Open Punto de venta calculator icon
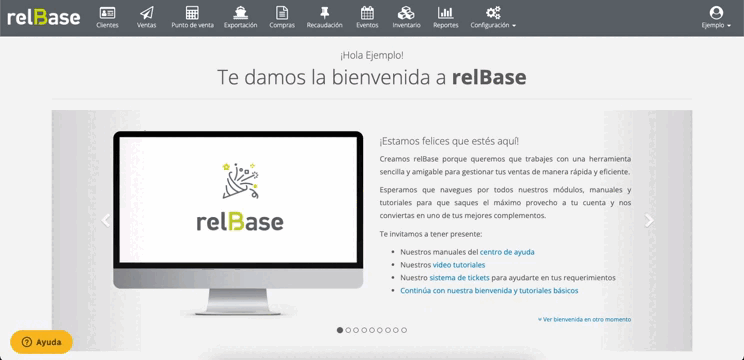The height and width of the screenshot is (360, 744). [192, 13]
